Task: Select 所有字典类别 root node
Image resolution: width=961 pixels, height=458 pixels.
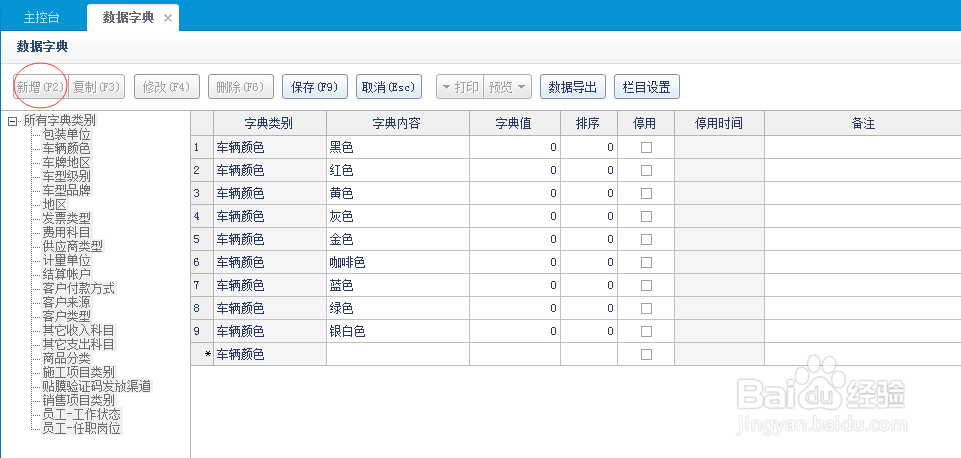Action: (x=59, y=121)
